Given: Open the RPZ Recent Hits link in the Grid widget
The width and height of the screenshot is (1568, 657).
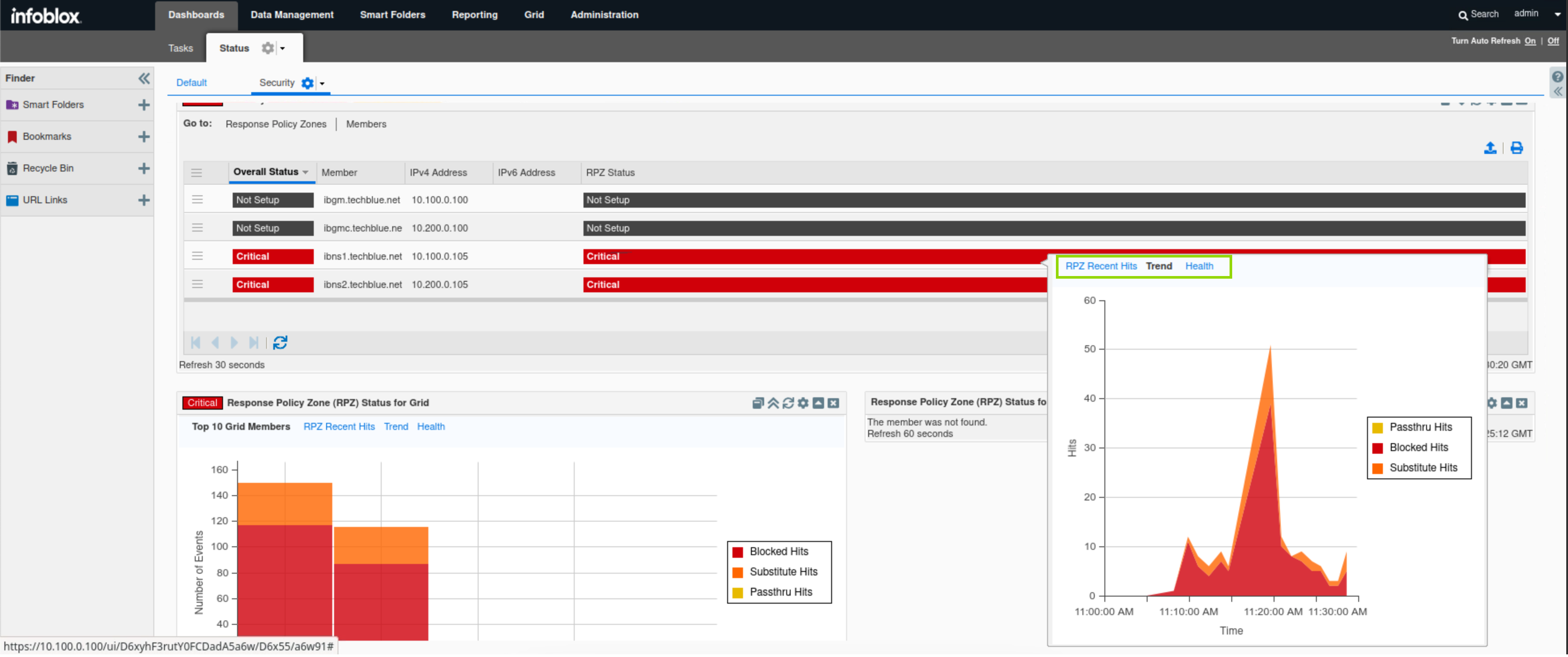Looking at the screenshot, I should [x=339, y=427].
